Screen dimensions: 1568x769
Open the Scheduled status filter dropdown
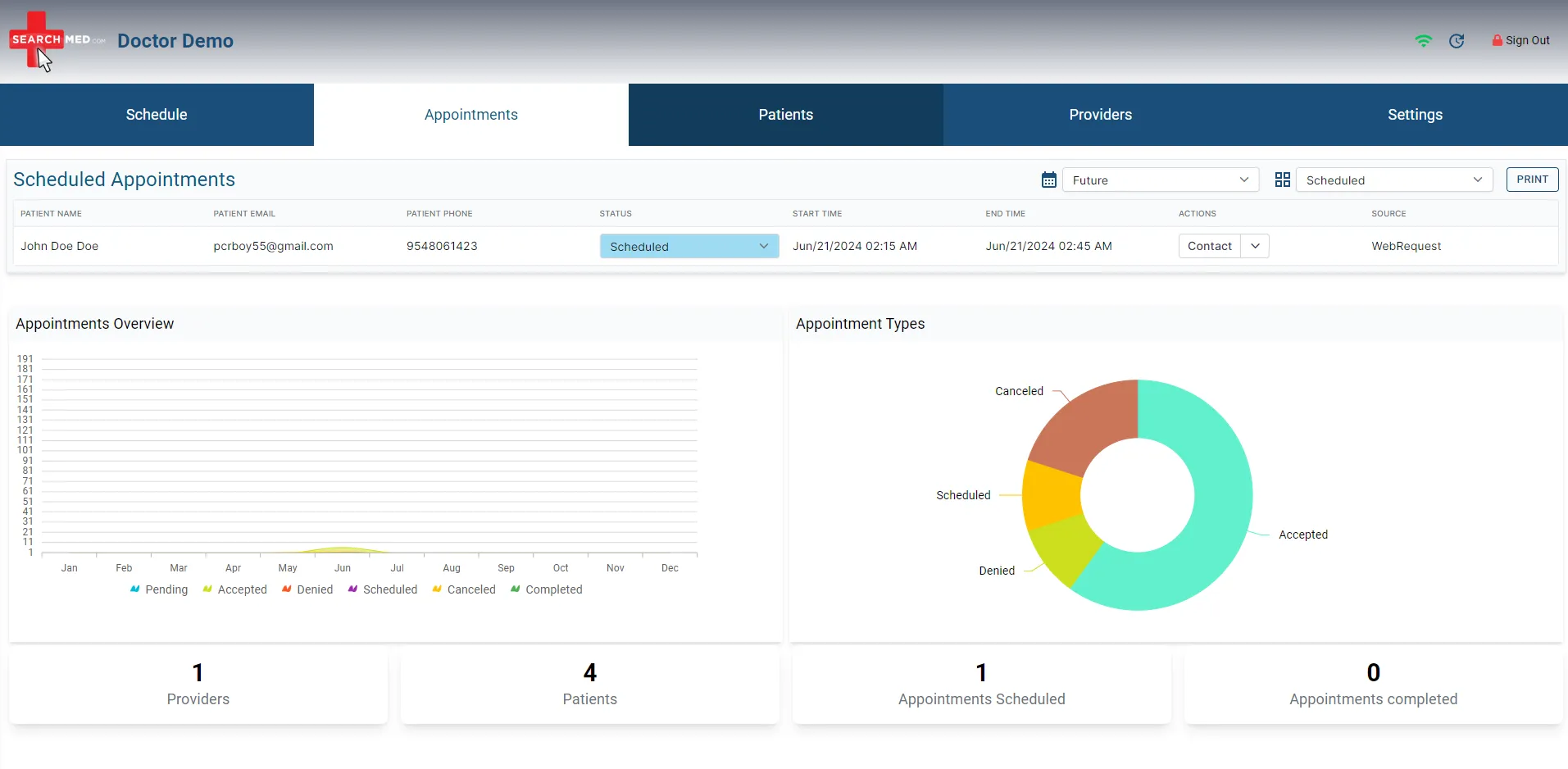coord(1394,180)
